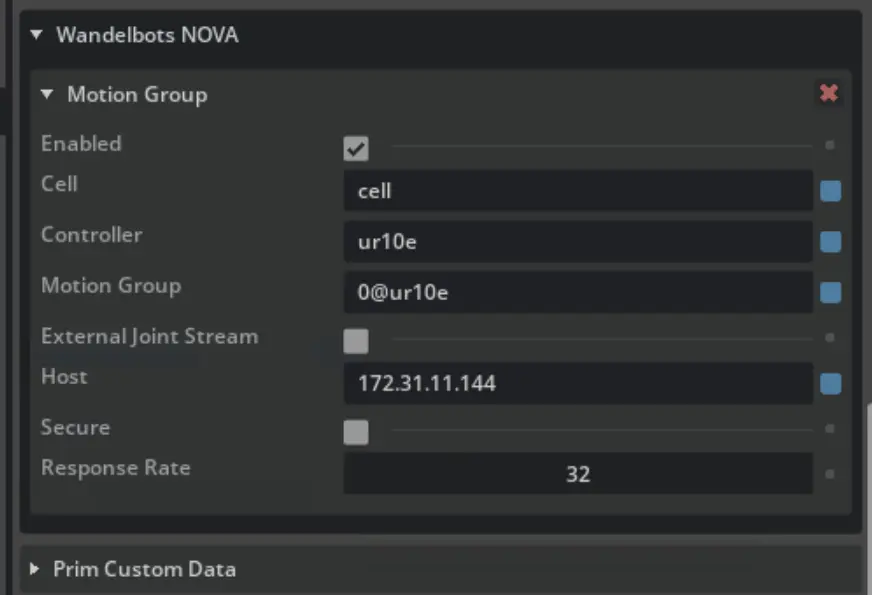Image resolution: width=872 pixels, height=595 pixels.
Task: Collapse the Motion Group section
Action: point(46,94)
